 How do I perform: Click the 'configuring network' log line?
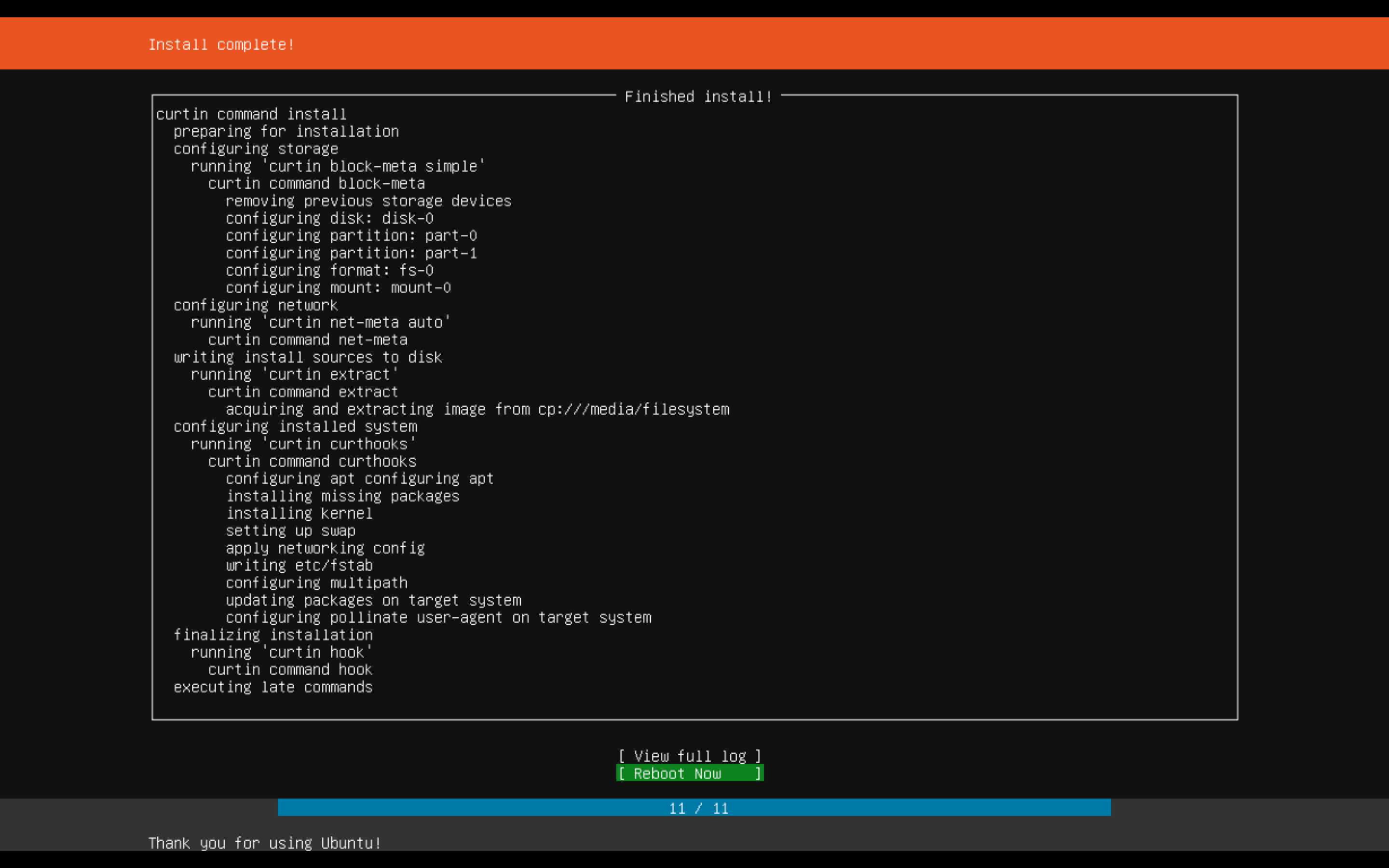[x=256, y=305]
